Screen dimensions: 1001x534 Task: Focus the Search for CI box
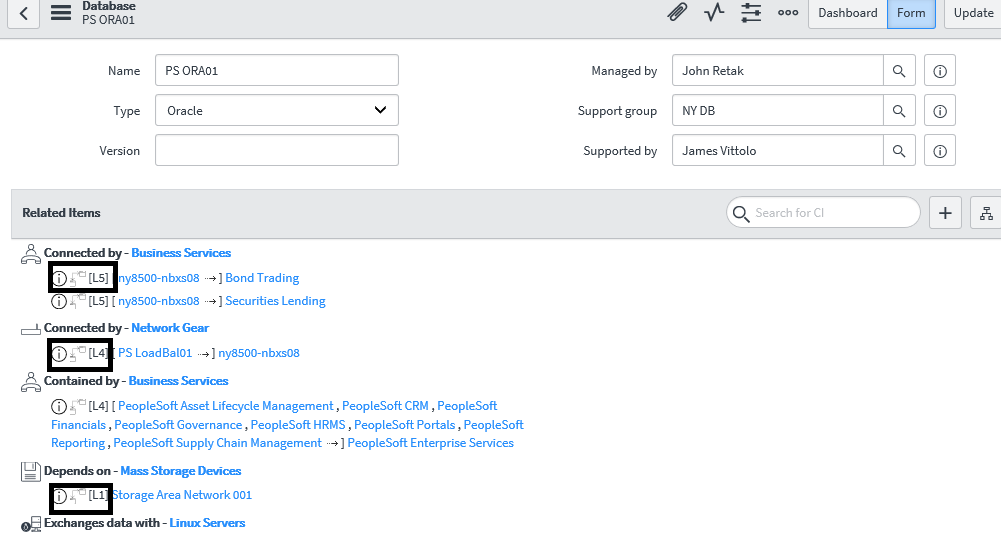pos(823,213)
